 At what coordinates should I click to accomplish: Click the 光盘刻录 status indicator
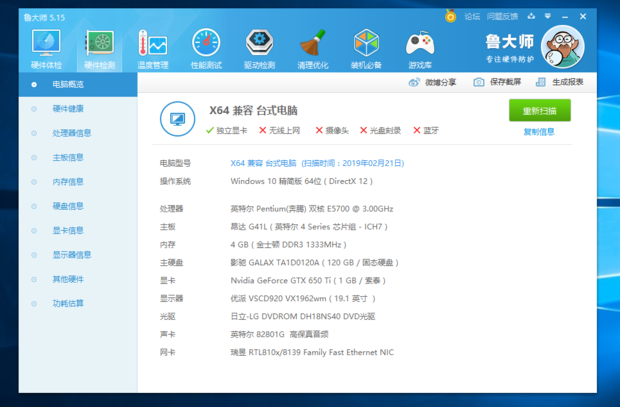[380, 131]
